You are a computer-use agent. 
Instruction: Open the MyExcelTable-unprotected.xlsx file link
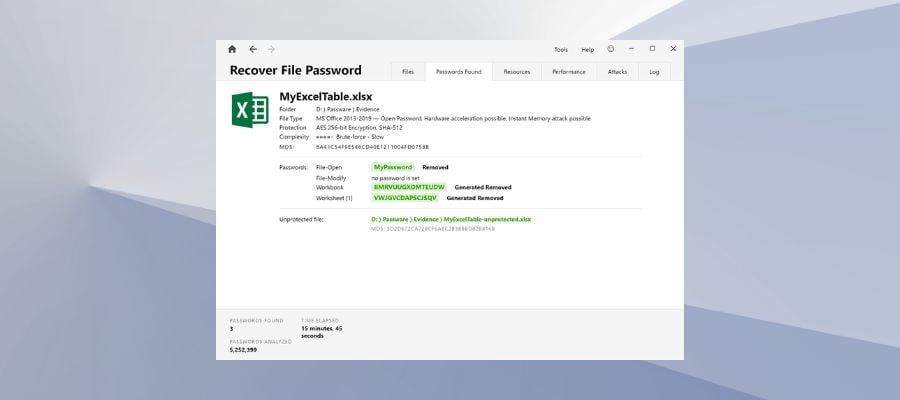tap(451, 219)
